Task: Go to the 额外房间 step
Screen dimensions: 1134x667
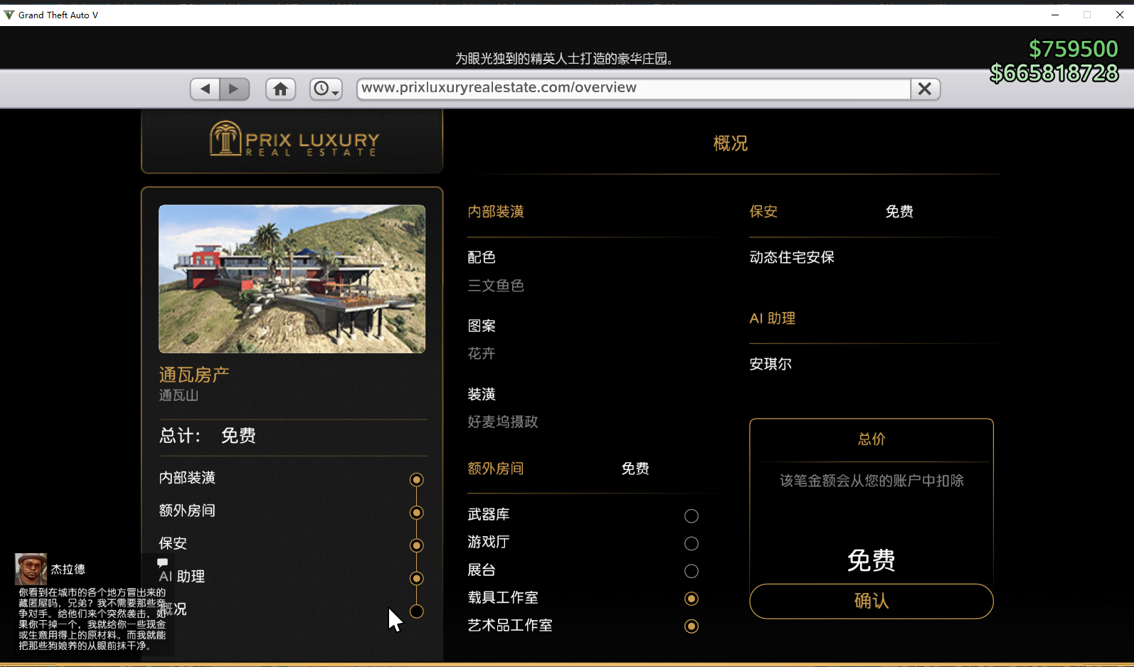Action: pyautogui.click(x=187, y=511)
